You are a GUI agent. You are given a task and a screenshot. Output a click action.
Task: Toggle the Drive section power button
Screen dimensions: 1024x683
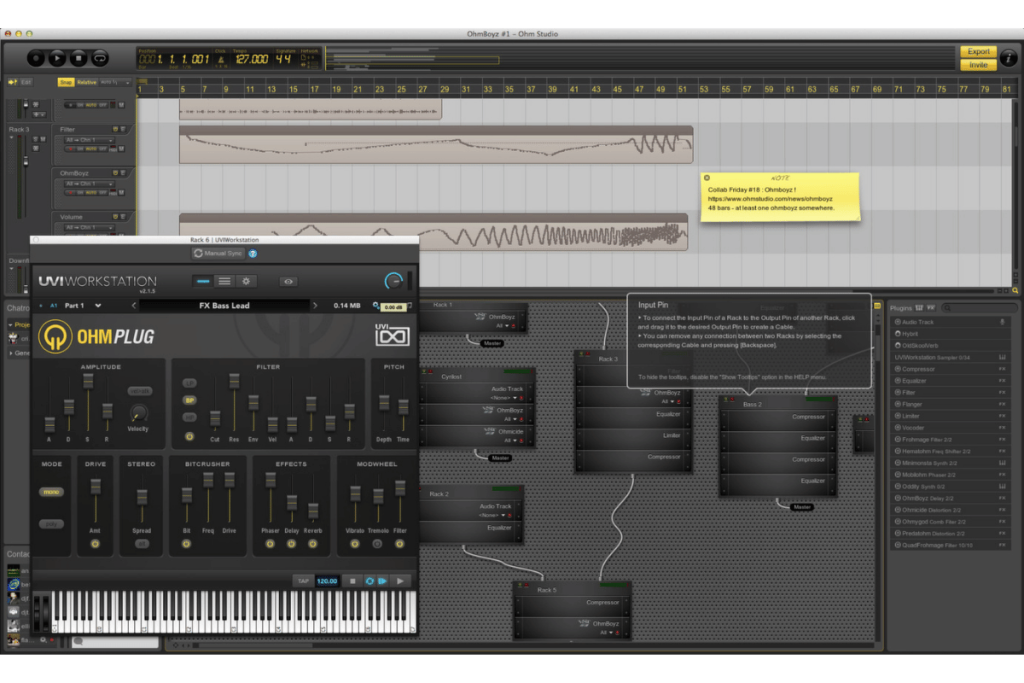coord(95,544)
